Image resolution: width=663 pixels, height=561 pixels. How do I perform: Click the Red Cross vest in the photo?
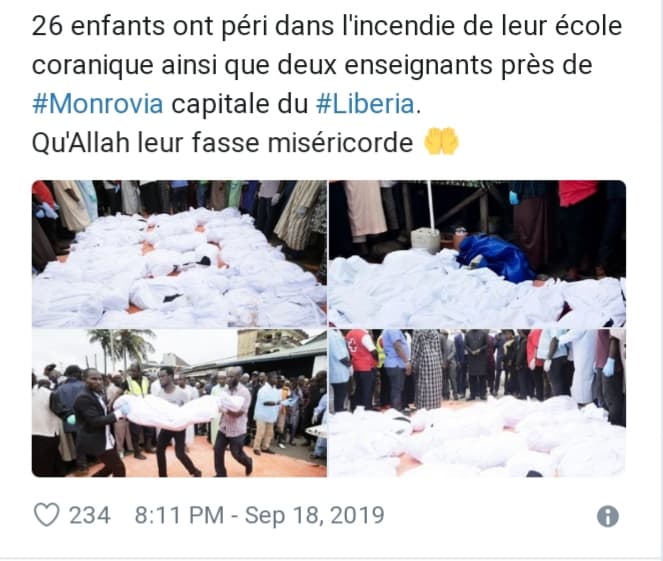pyautogui.click(x=362, y=351)
